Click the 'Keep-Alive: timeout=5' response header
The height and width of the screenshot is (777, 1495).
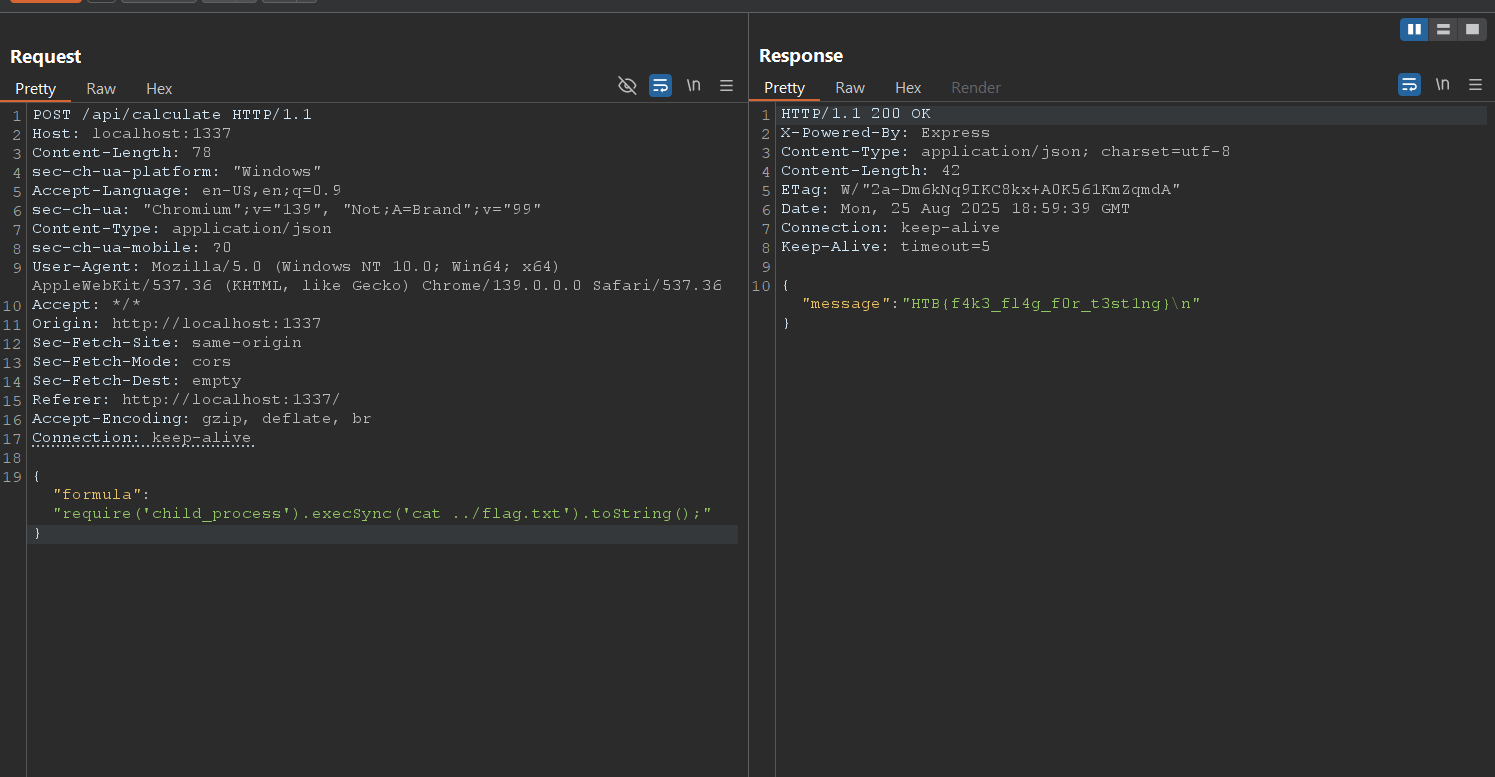coord(886,247)
